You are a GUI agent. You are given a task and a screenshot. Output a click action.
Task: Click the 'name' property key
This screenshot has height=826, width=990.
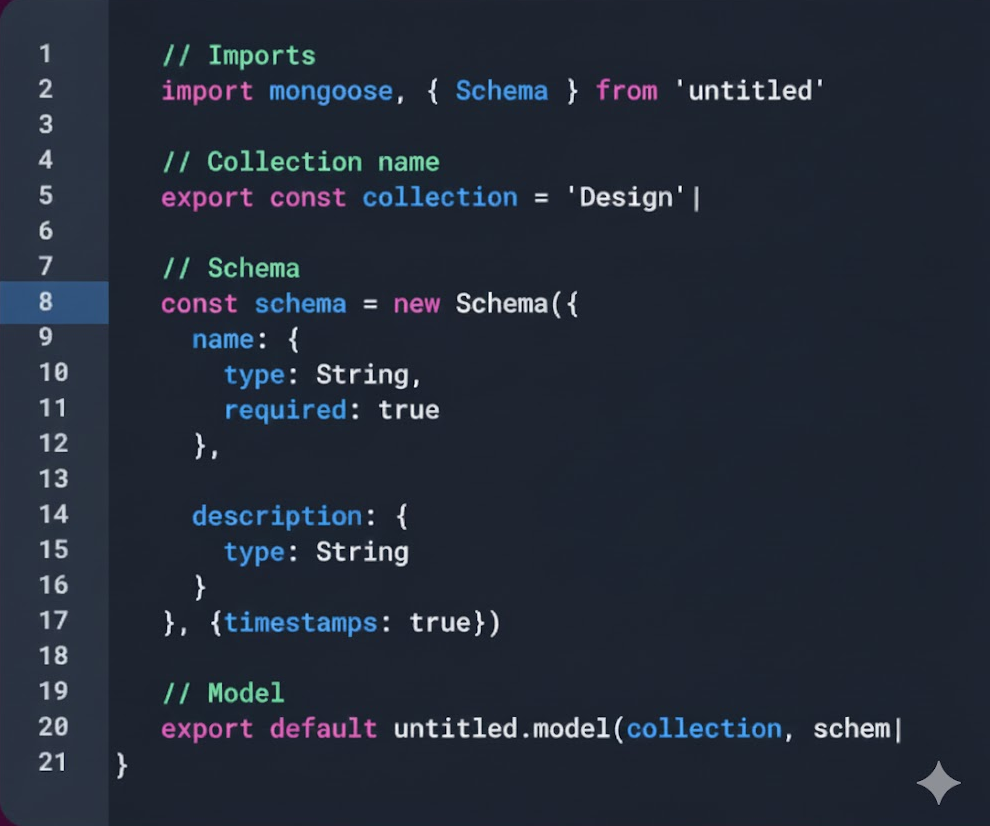(x=223, y=339)
